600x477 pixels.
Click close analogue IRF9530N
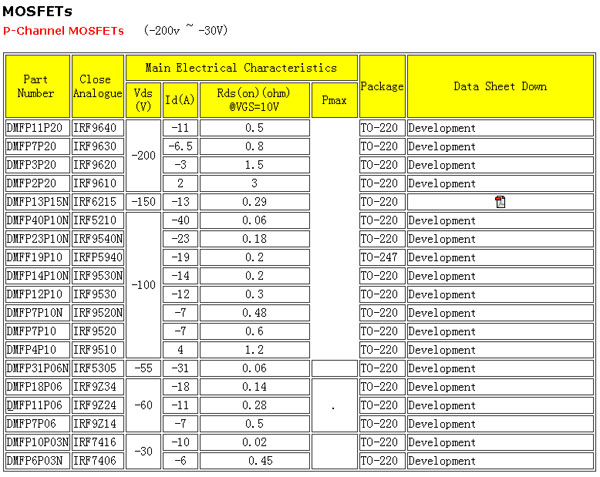point(98,276)
